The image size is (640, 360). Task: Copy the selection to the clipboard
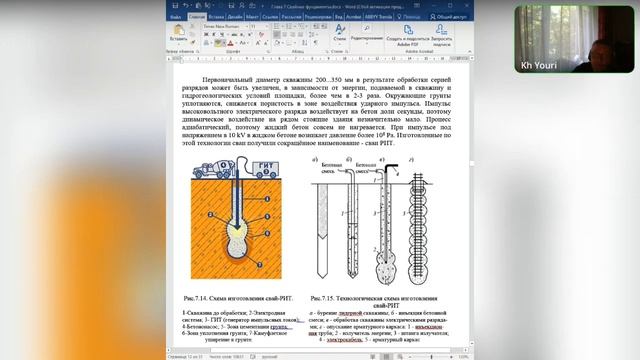[x=193, y=34]
